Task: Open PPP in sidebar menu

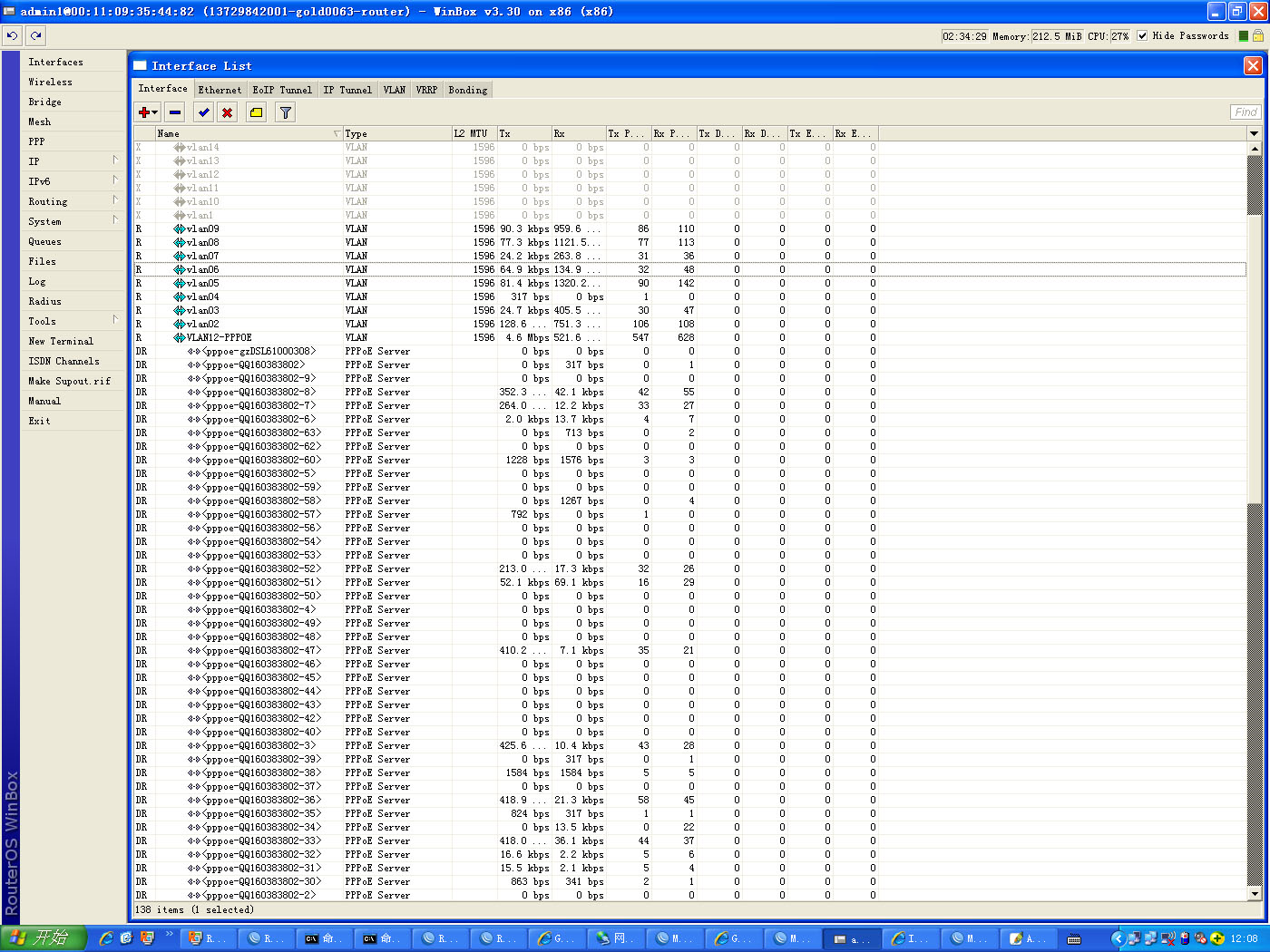Action: [74, 141]
